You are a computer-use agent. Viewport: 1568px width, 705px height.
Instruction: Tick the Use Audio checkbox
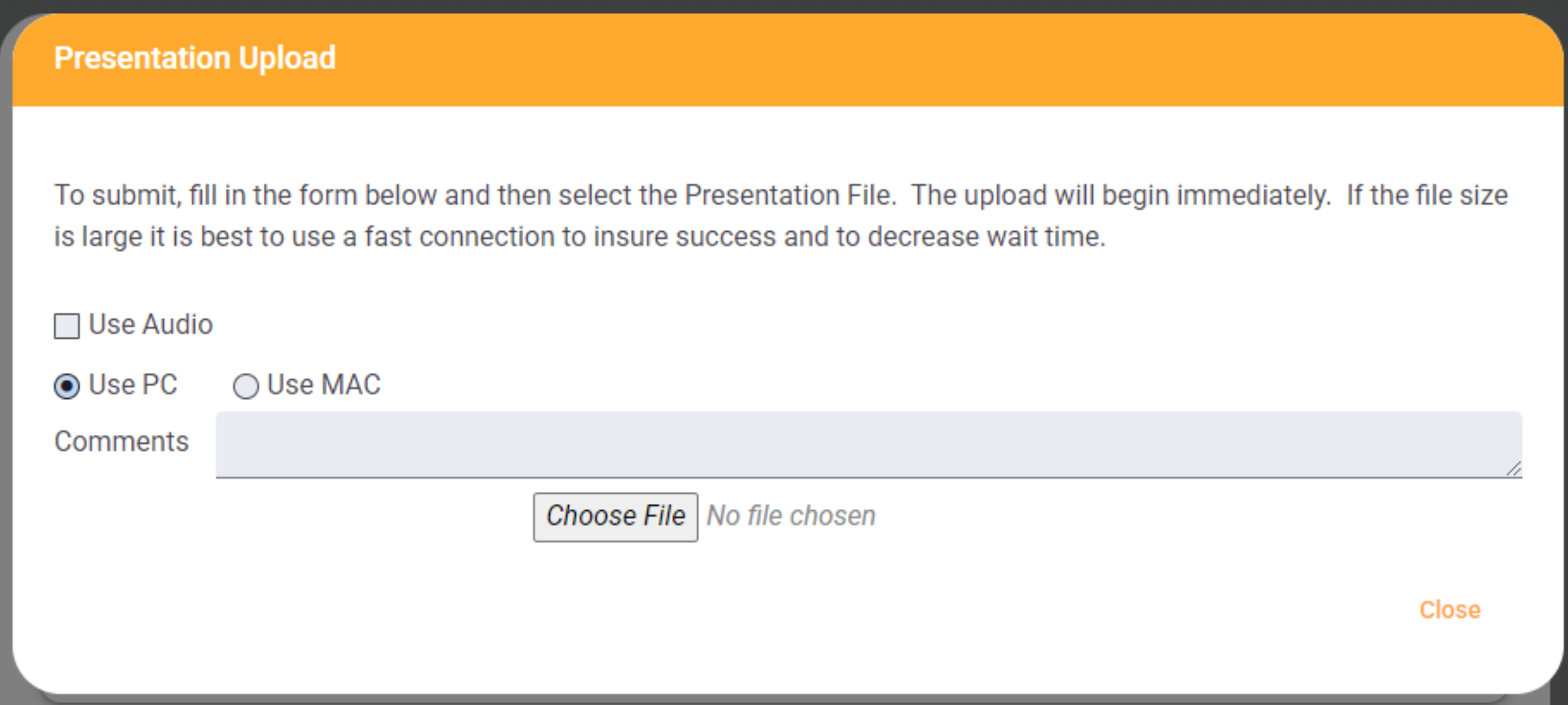coord(66,326)
